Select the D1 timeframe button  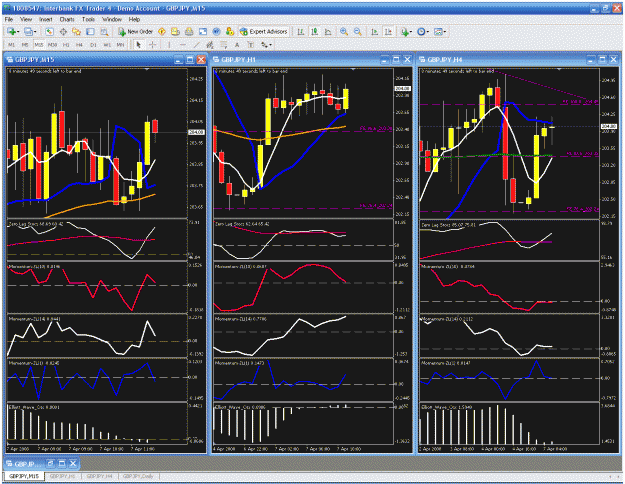93,45
